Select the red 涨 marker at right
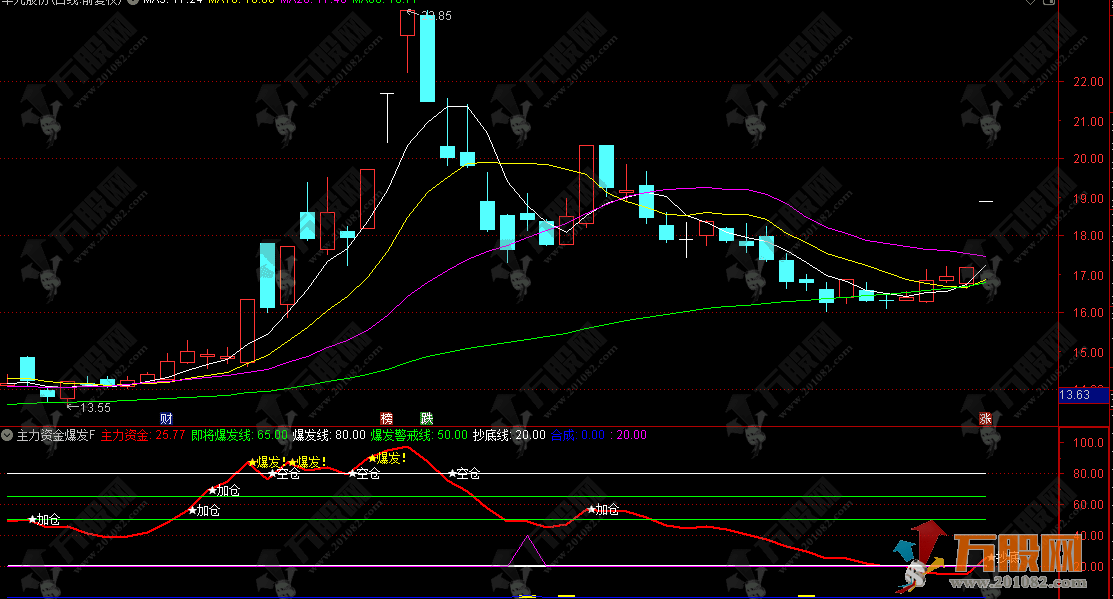Image resolution: width=1113 pixels, height=599 pixels. point(985,418)
